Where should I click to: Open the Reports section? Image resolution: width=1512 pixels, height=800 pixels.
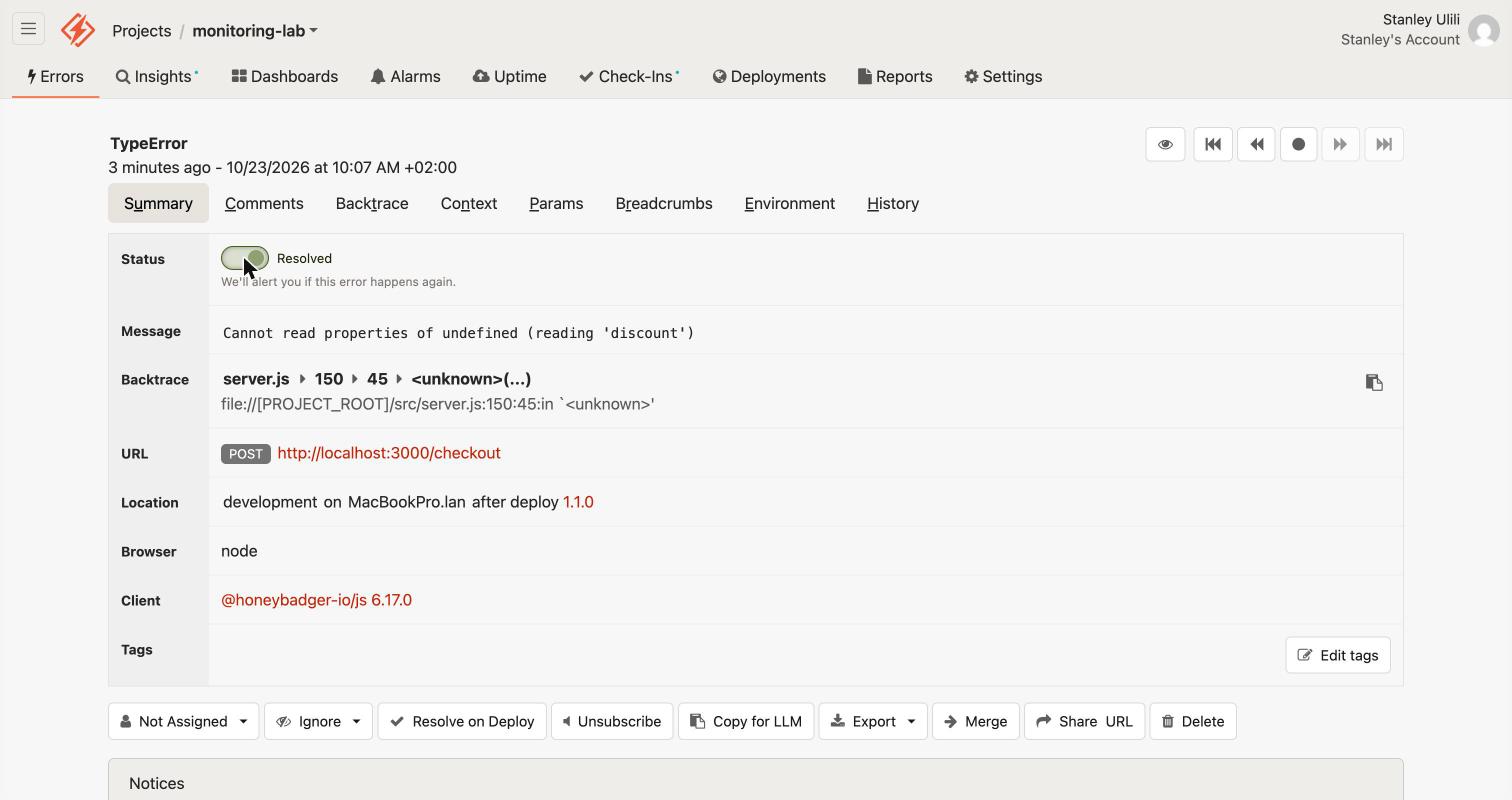[895, 76]
